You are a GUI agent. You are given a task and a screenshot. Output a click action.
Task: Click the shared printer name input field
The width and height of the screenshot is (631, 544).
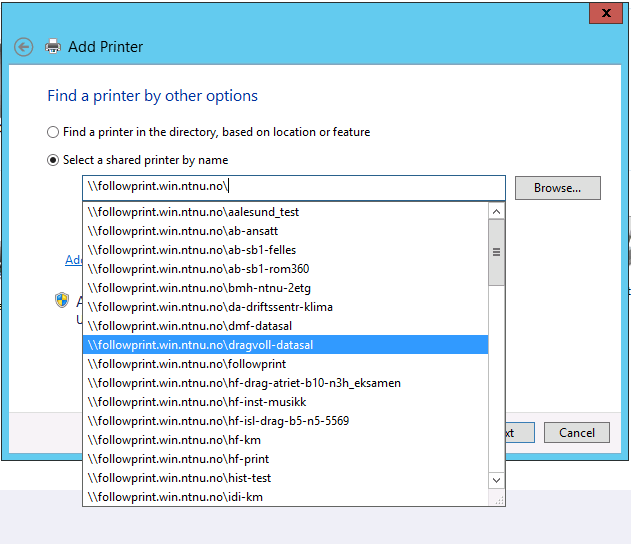coord(294,188)
